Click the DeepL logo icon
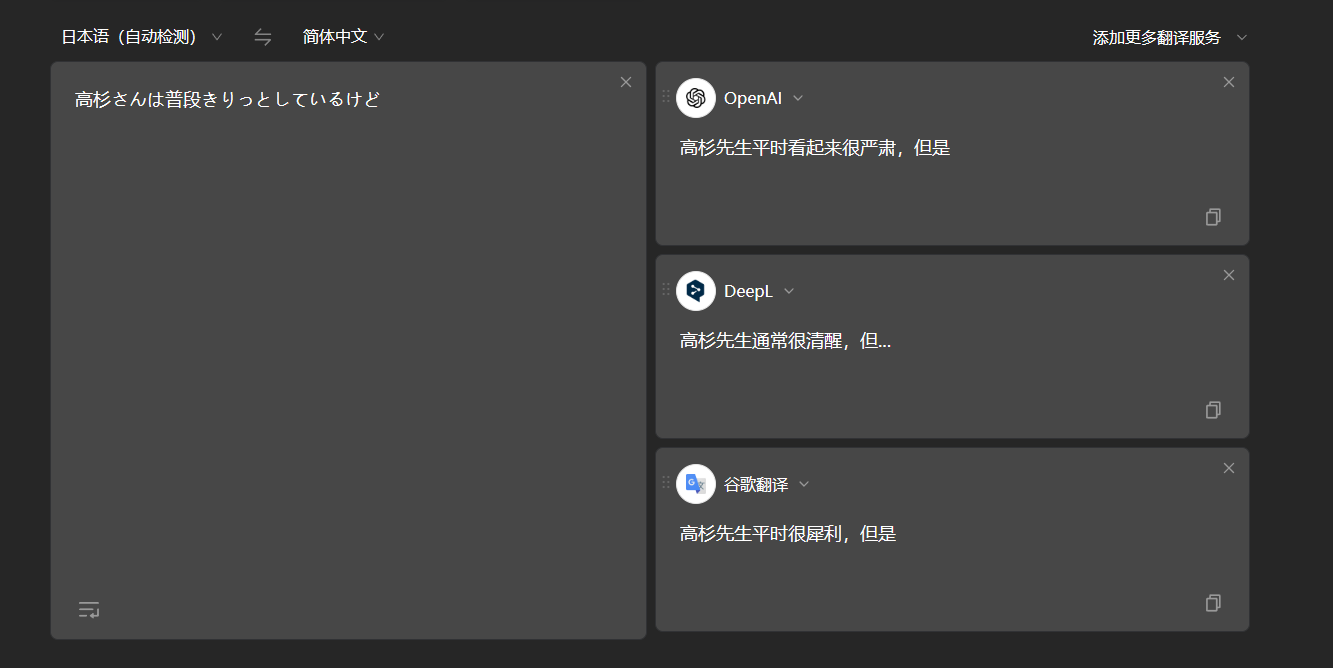 (x=696, y=291)
